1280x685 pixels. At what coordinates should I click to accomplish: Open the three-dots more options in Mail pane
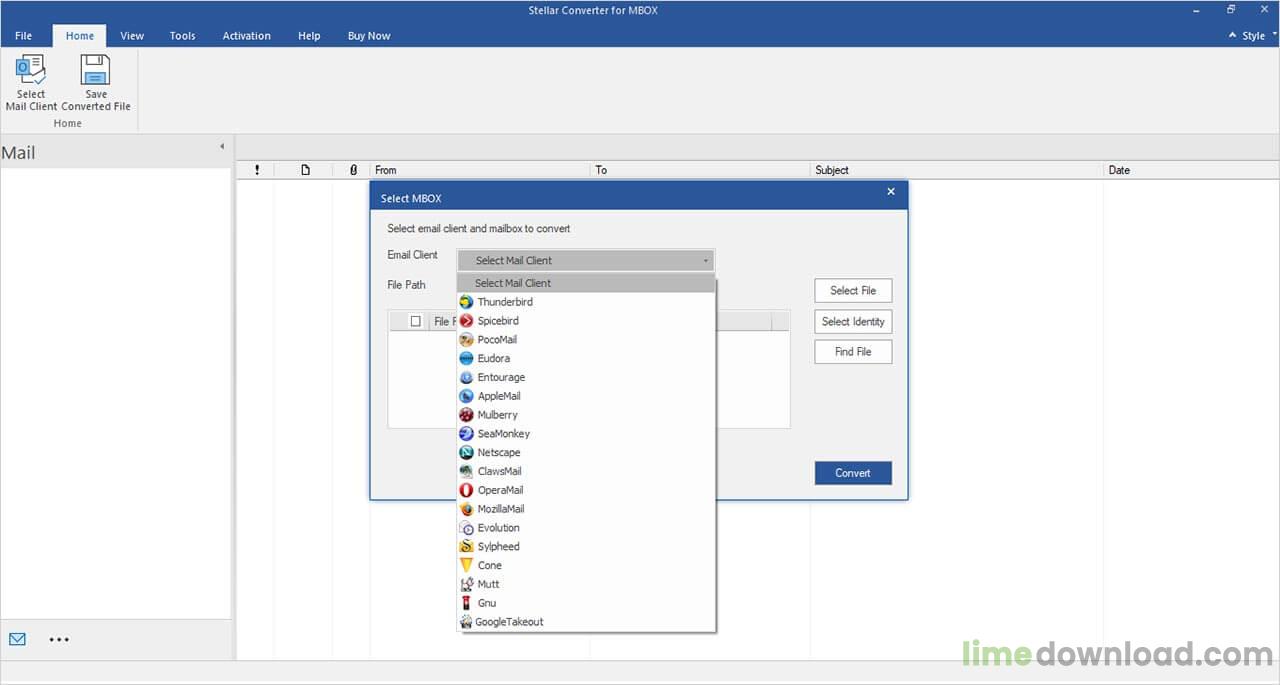(59, 639)
